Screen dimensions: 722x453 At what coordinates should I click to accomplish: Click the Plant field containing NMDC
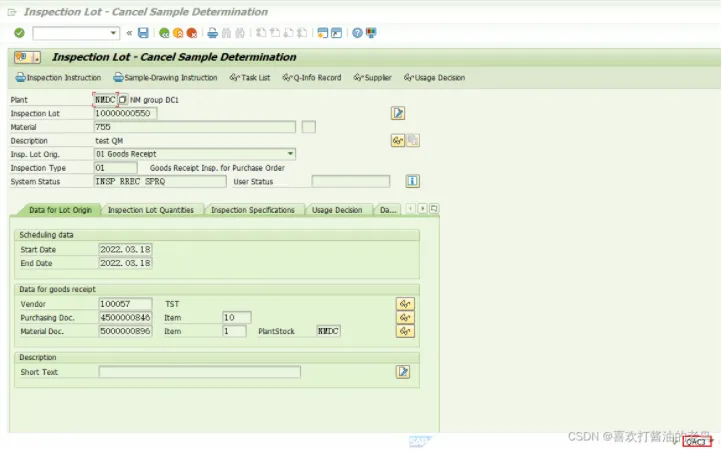coord(105,99)
